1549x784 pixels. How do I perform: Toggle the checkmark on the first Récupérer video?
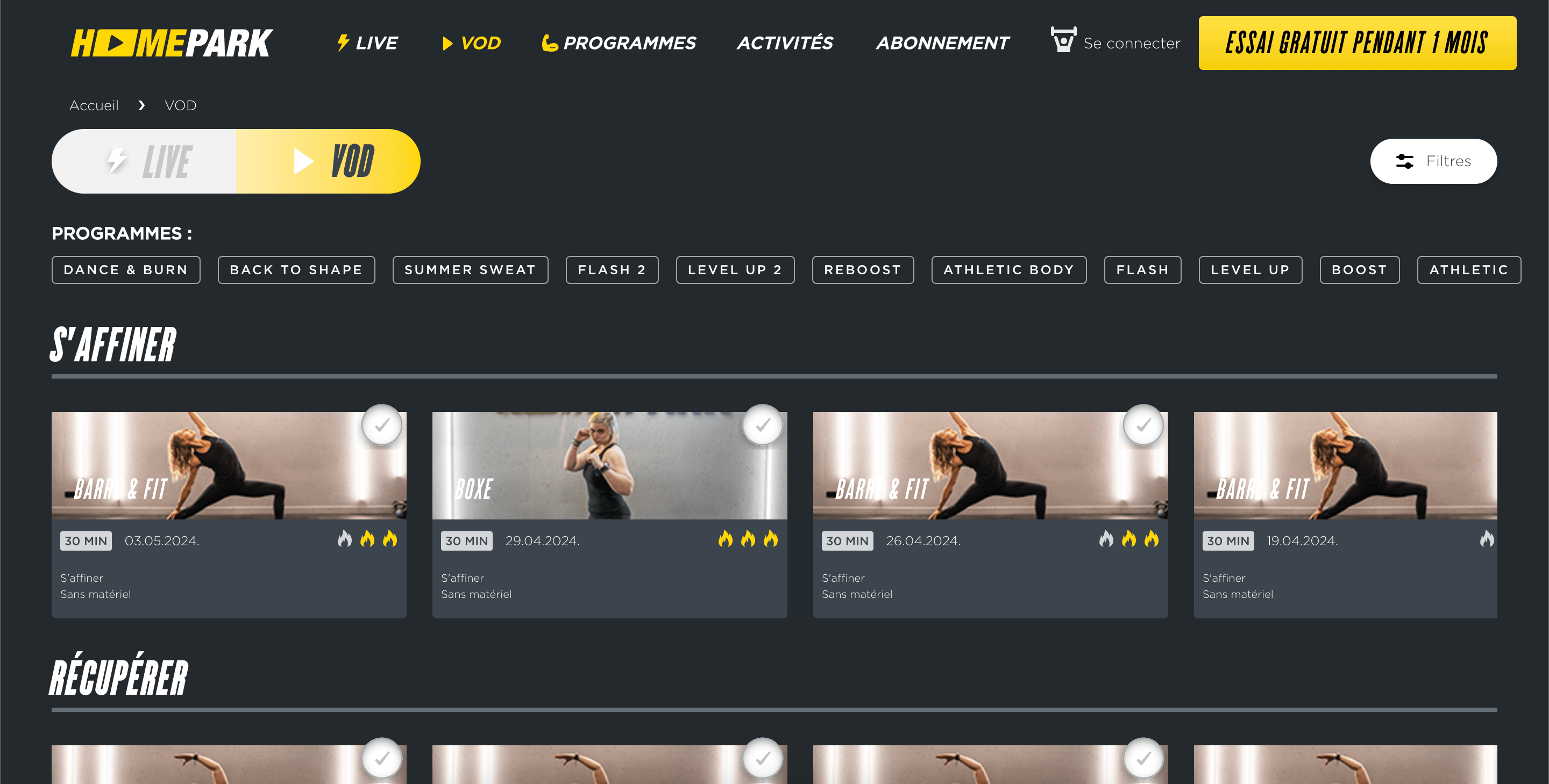coord(382,759)
